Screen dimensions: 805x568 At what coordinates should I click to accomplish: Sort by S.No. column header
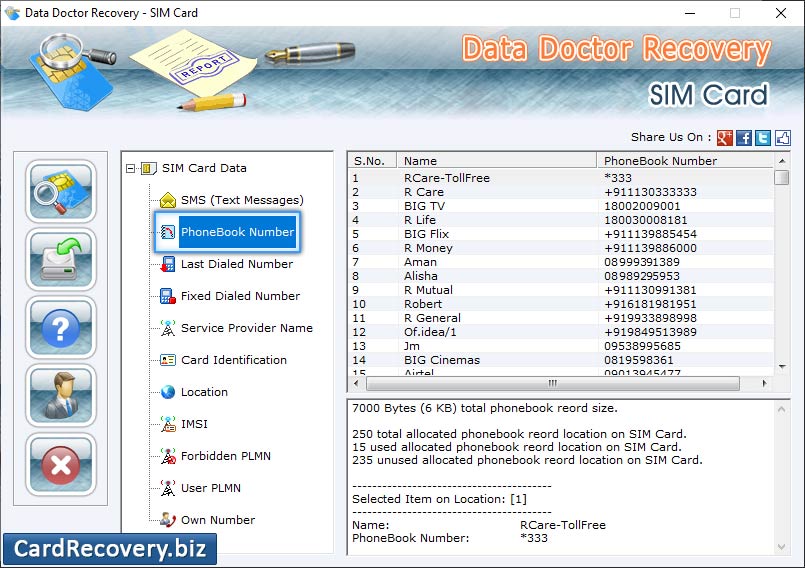point(372,161)
